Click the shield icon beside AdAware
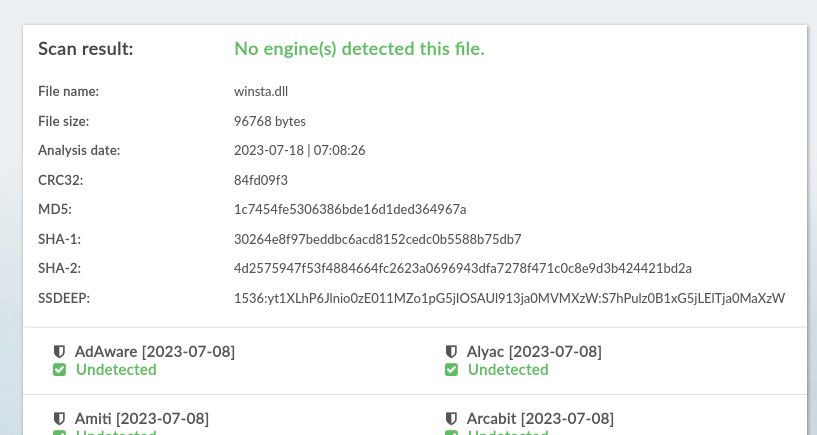Image resolution: width=817 pixels, height=435 pixels. (x=59, y=352)
